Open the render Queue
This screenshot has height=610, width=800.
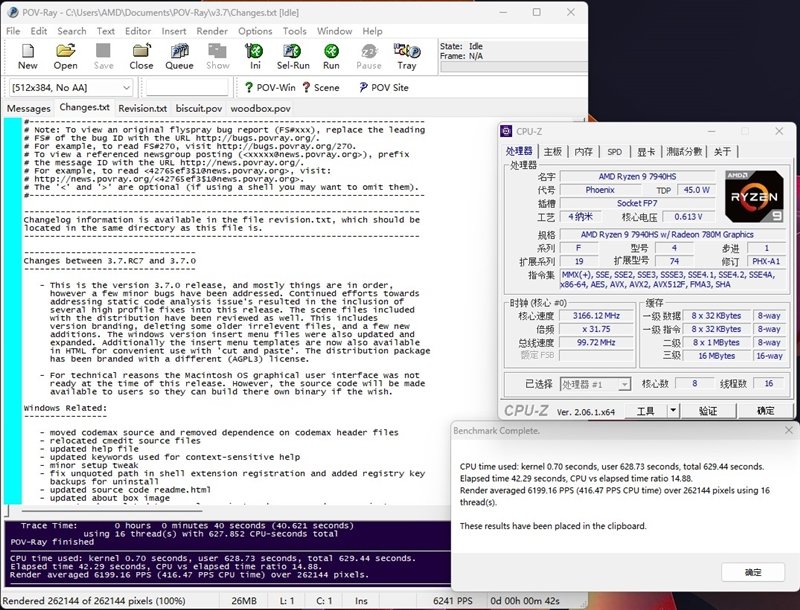[179, 54]
